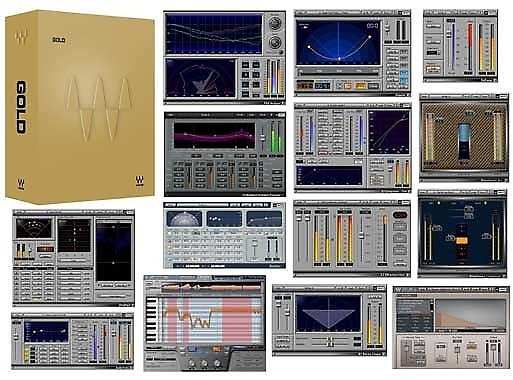Click the orange numeric readout in the Doppler plugin

(x=305, y=85)
